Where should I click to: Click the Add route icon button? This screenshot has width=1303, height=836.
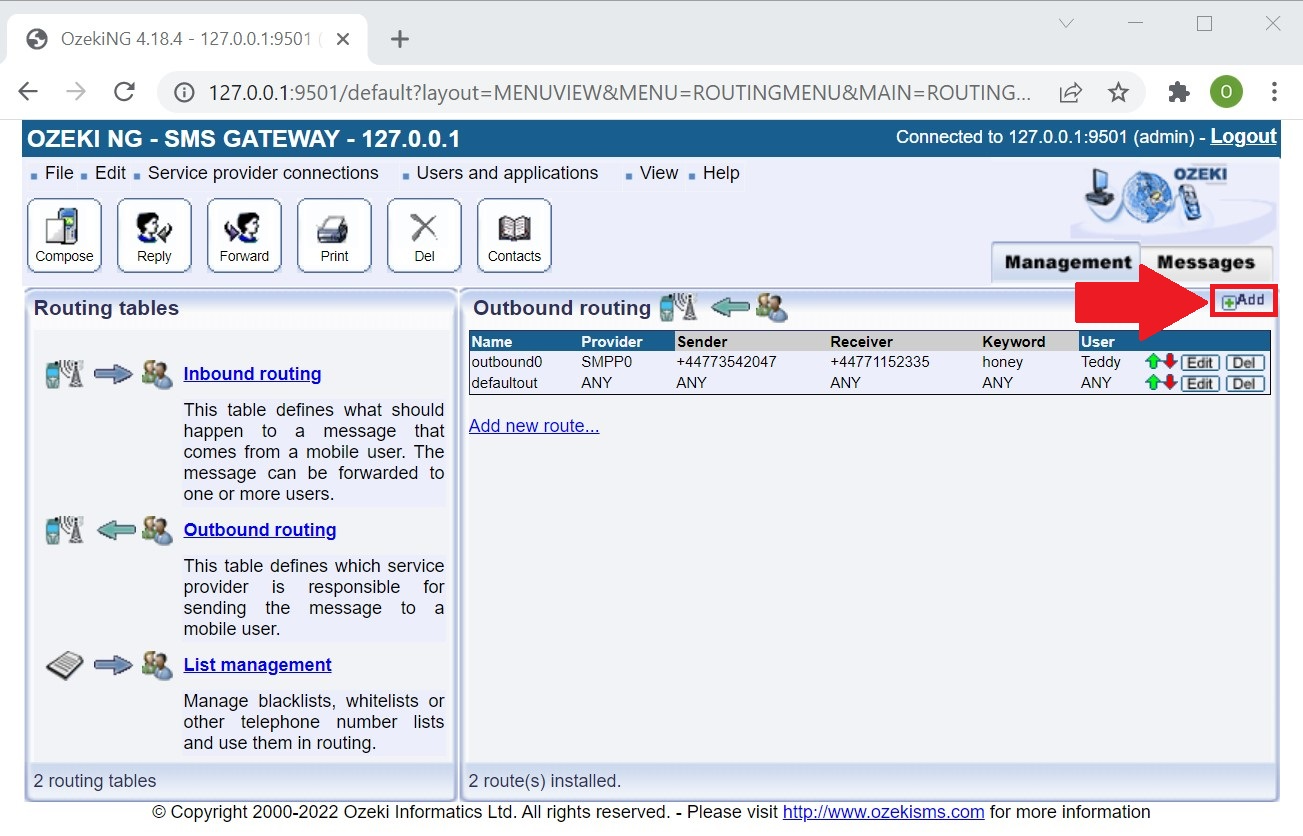[1243, 301]
